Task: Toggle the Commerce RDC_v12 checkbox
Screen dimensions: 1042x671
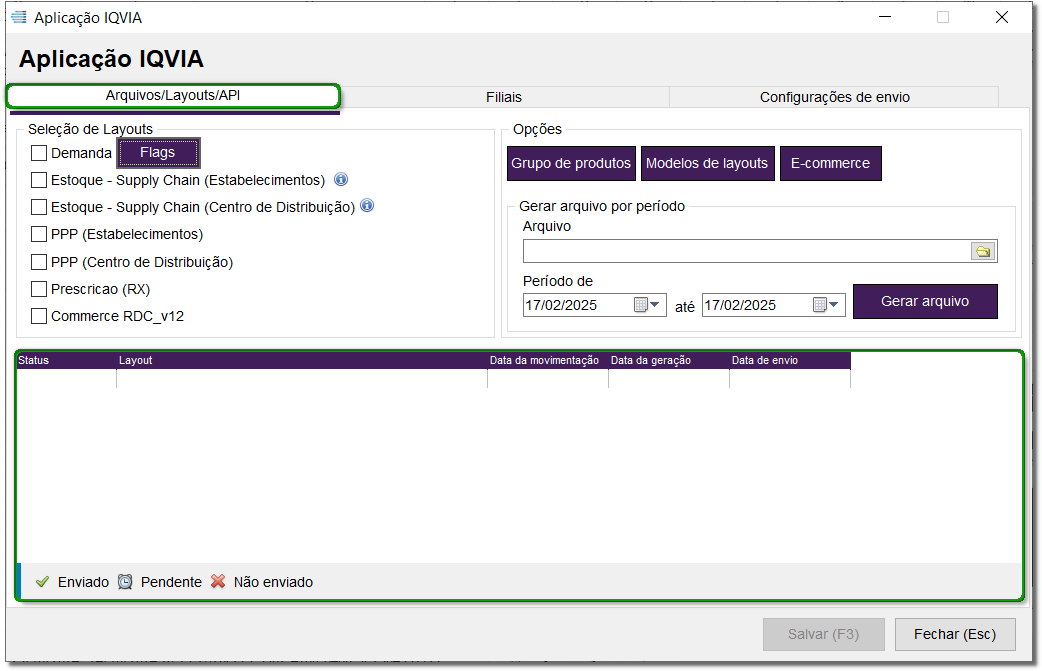Action: tap(39, 316)
